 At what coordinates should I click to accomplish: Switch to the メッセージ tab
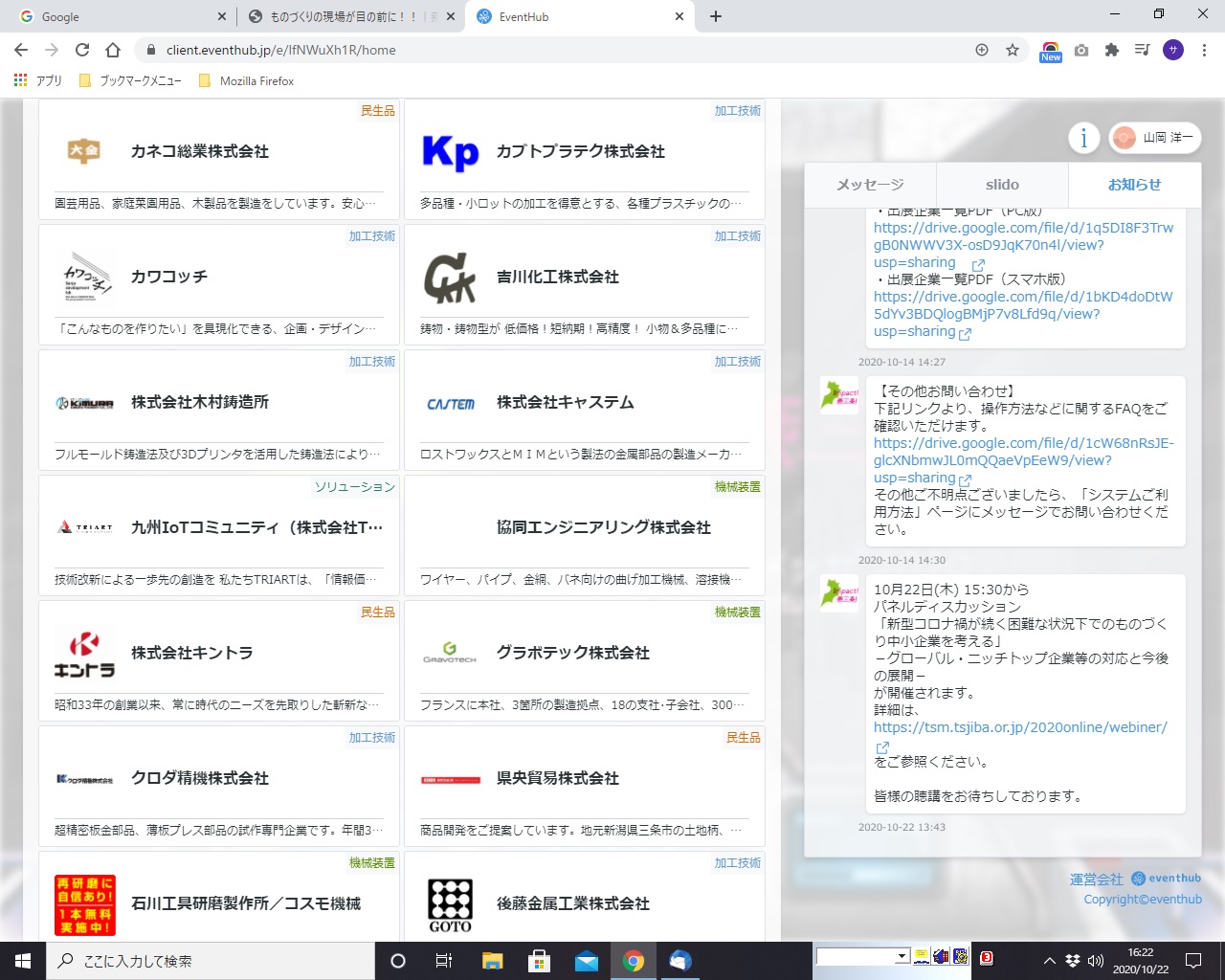(x=870, y=185)
